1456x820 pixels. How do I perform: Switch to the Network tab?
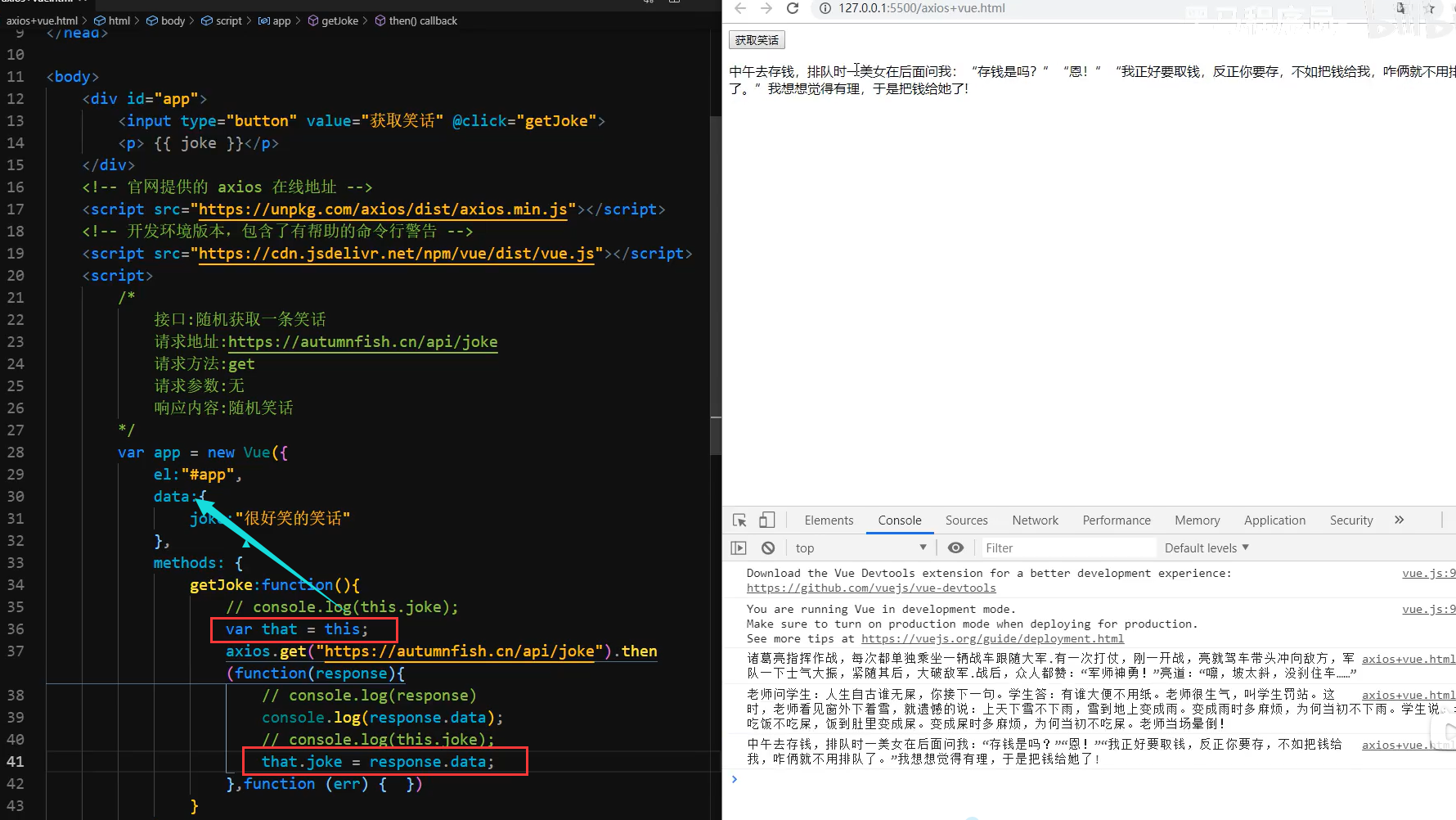tap(1035, 520)
